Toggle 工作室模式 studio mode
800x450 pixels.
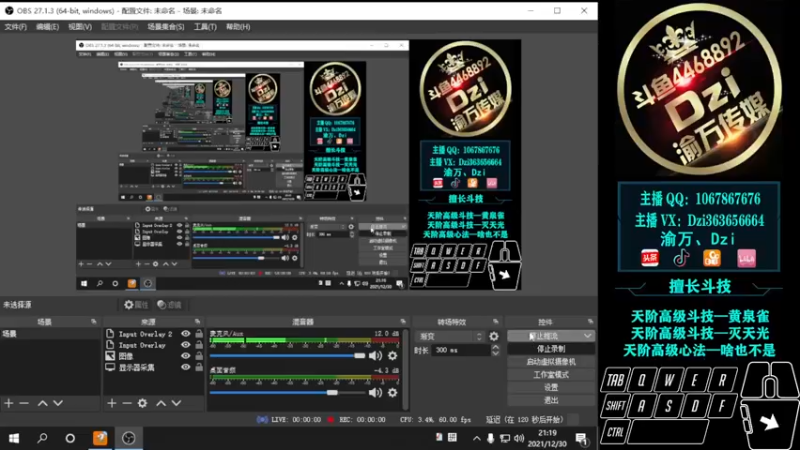click(x=551, y=374)
